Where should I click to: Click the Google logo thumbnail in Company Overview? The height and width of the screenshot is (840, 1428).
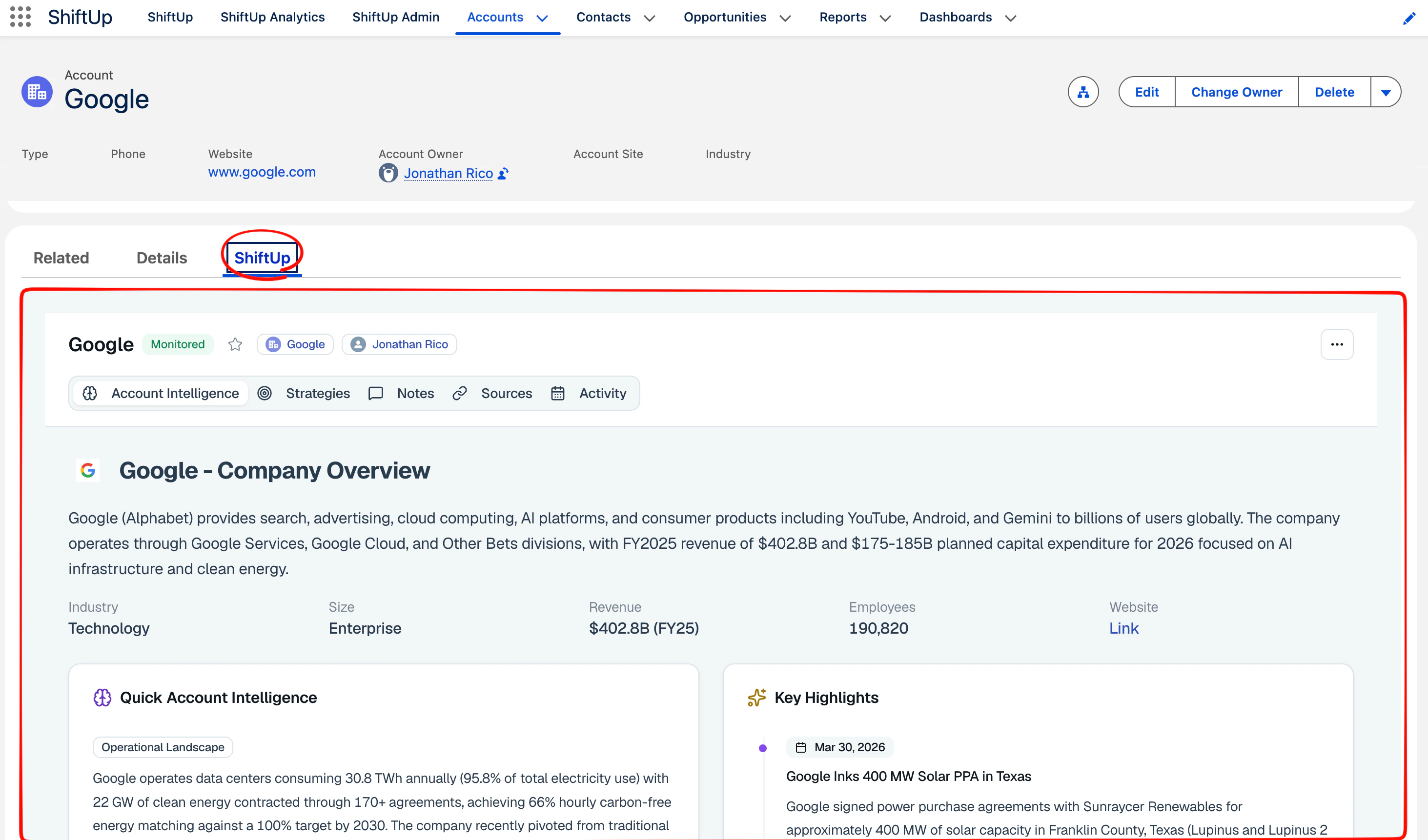[x=88, y=470]
